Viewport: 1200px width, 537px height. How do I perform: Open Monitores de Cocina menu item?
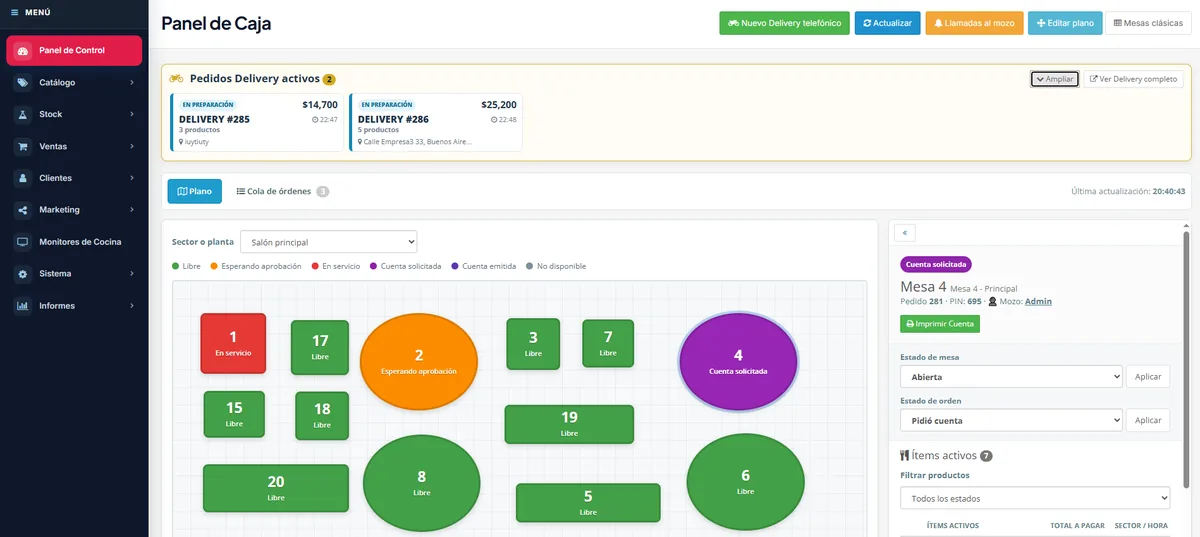tap(74, 242)
